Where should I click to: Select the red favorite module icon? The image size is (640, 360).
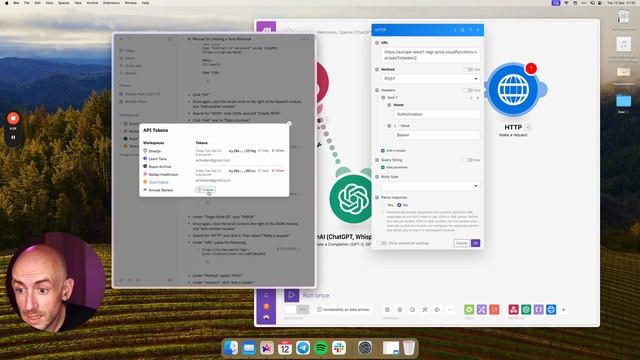click(513, 309)
